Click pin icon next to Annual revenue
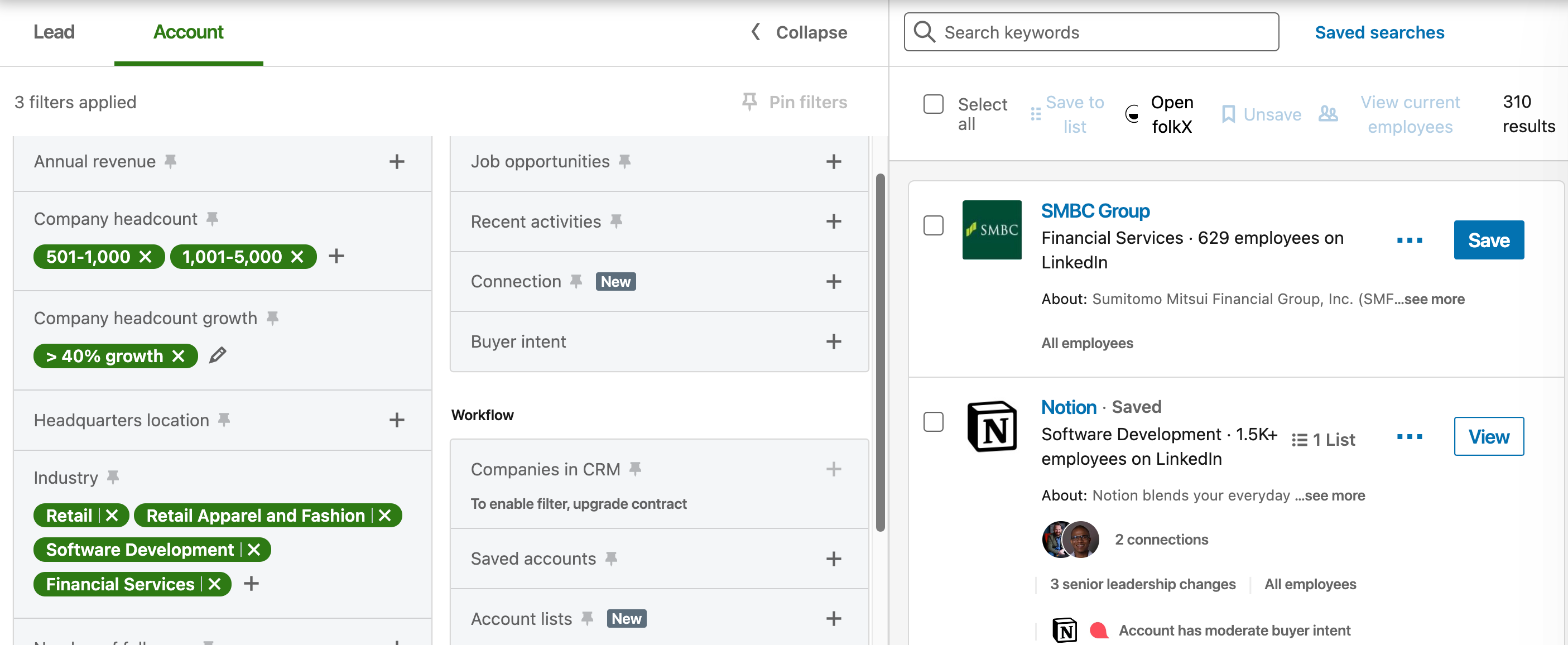This screenshot has width=1568, height=645. pyautogui.click(x=171, y=161)
